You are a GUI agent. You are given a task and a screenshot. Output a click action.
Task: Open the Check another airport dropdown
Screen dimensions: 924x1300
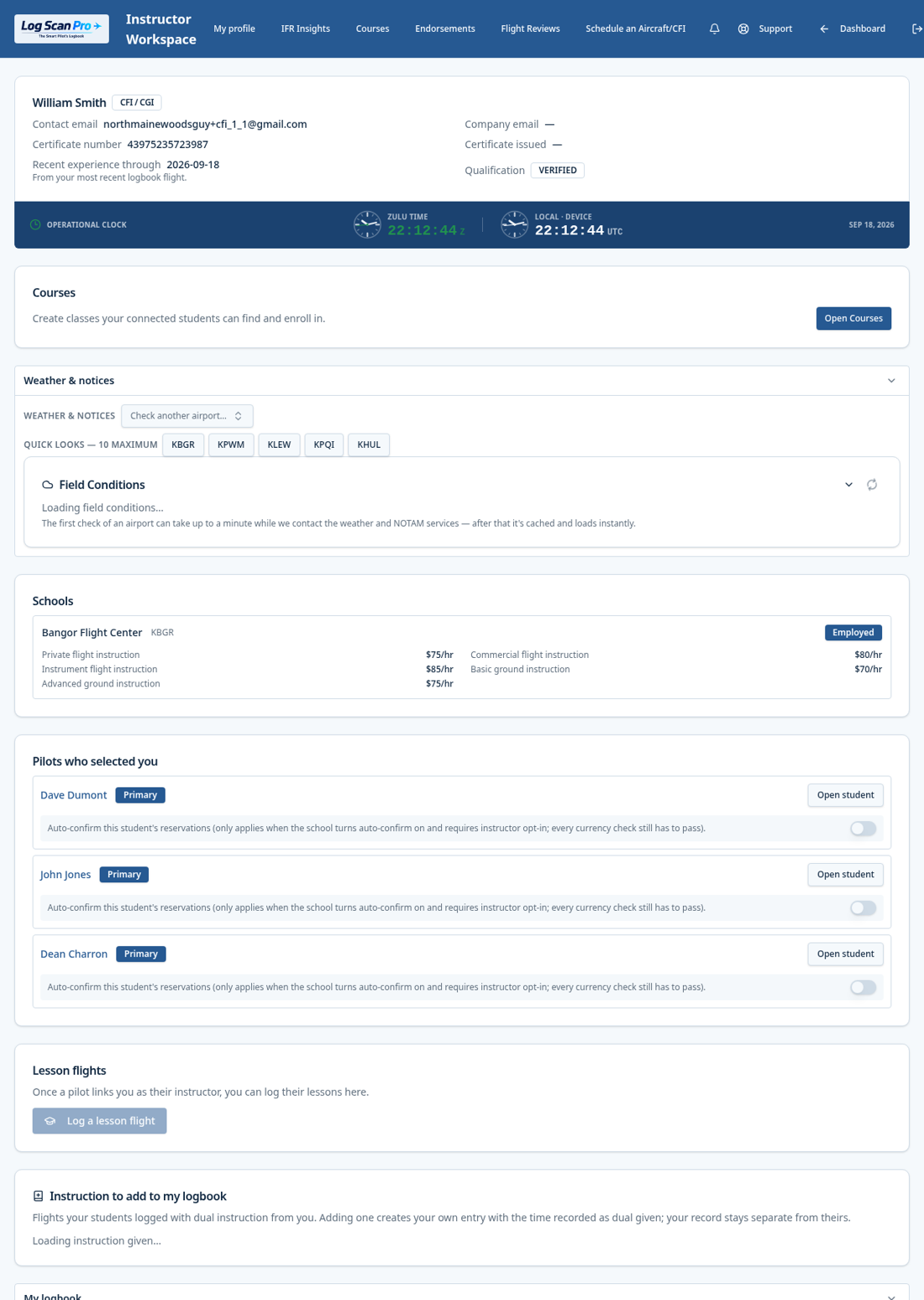tap(186, 416)
